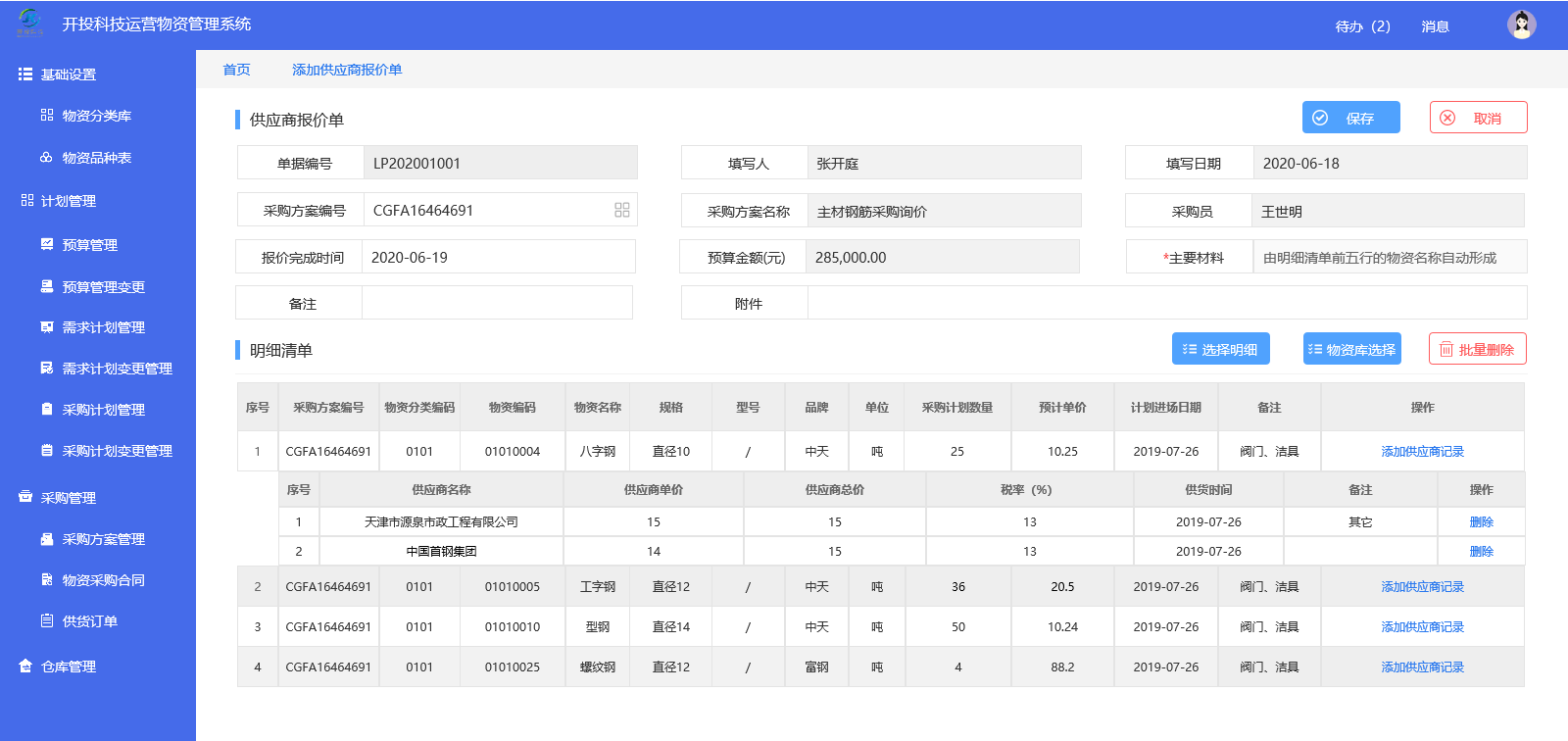This screenshot has width=1568, height=741.
Task: Click the 供货订单 icon
Action: coord(47,620)
